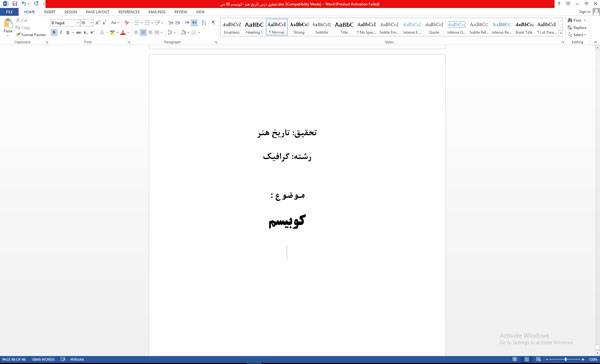600x364 pixels.
Task: Click the proofing errors status bar icon
Action: click(x=63, y=359)
